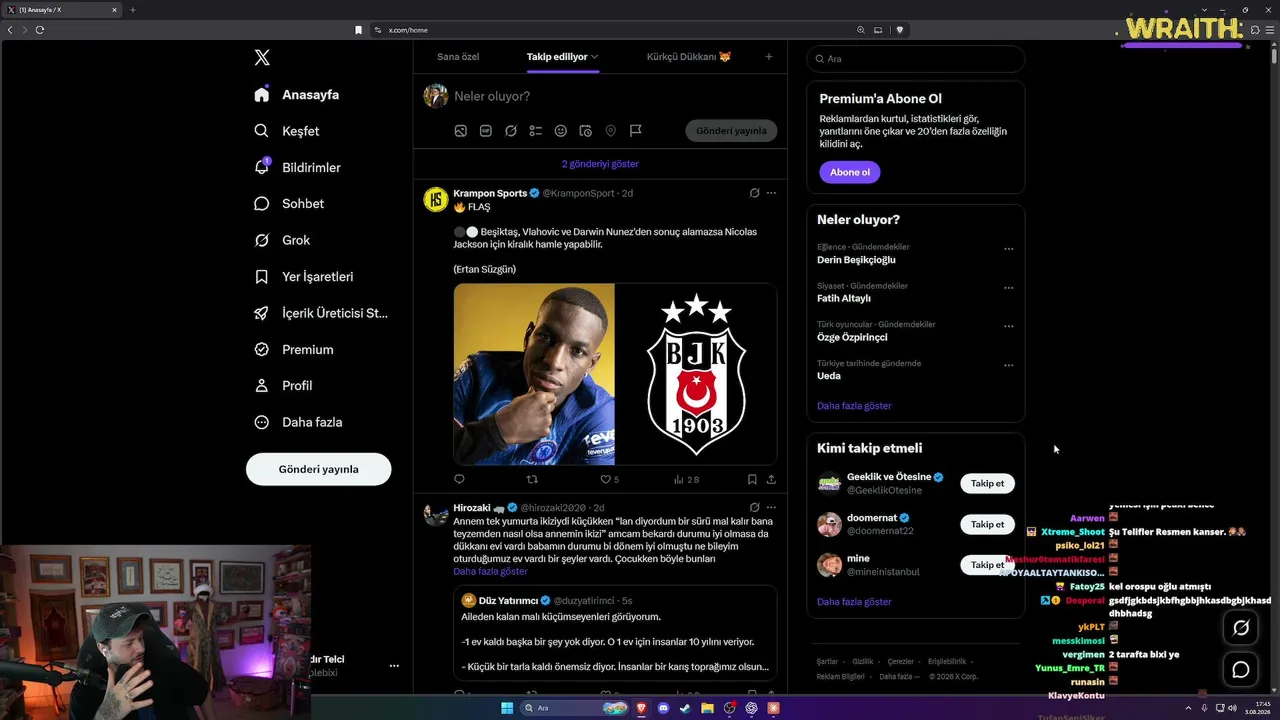Expand Hirozaki post with Daha fazla göster
Screen dimensions: 1280x720
point(490,572)
